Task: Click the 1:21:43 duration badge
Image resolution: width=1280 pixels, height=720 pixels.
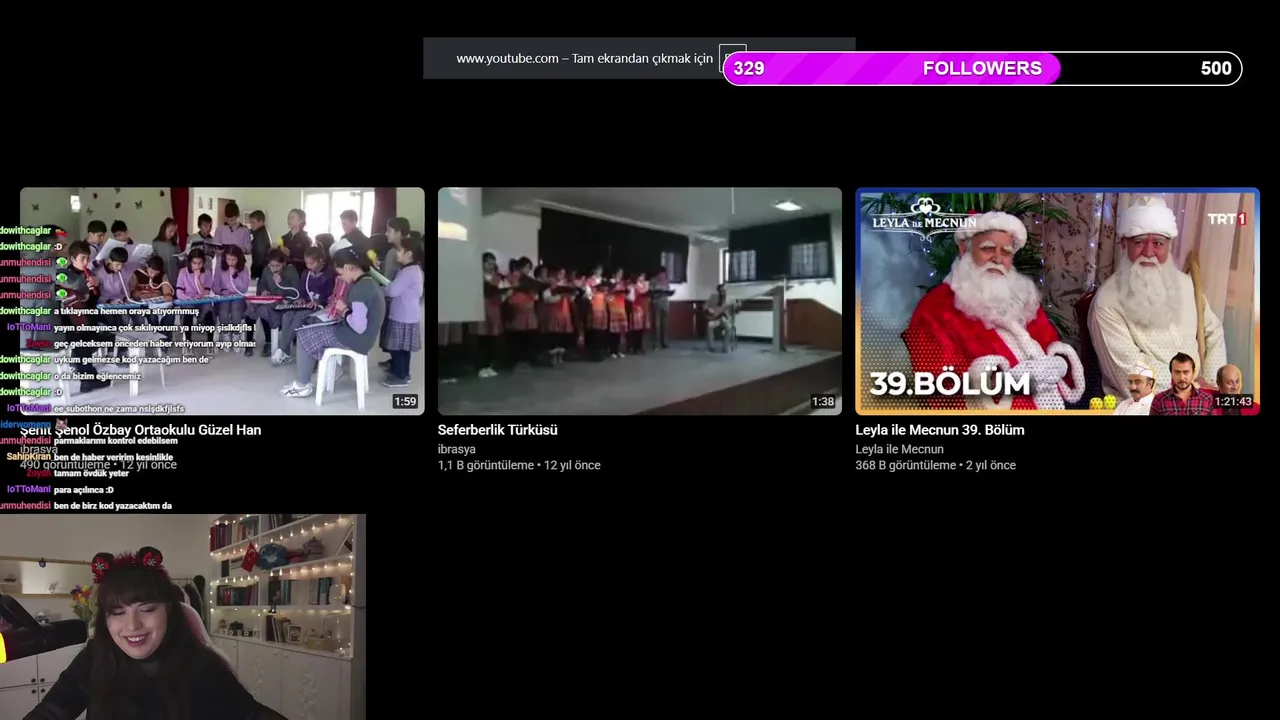Action: click(x=1233, y=402)
